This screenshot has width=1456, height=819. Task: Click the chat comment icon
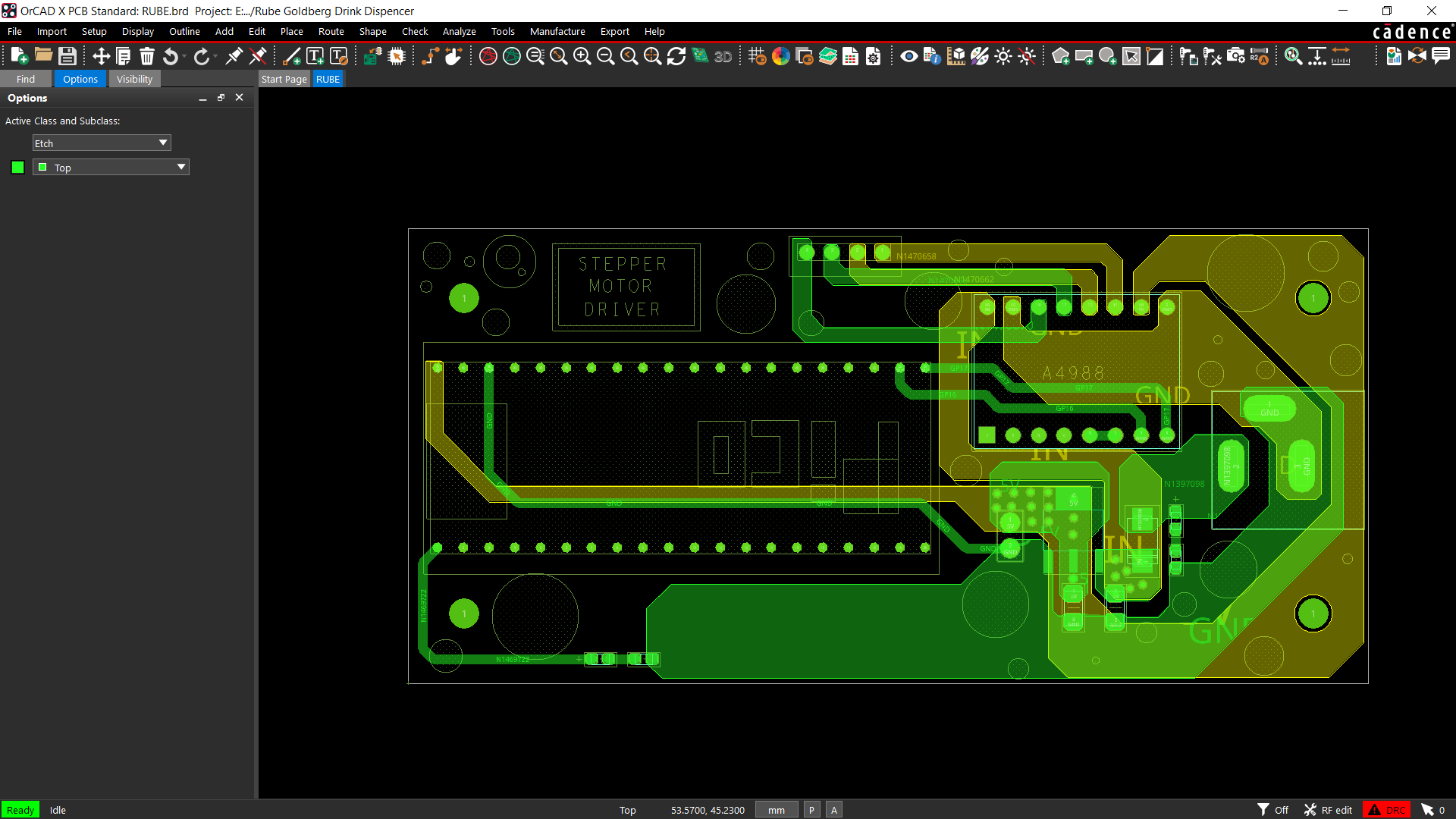point(1441,56)
